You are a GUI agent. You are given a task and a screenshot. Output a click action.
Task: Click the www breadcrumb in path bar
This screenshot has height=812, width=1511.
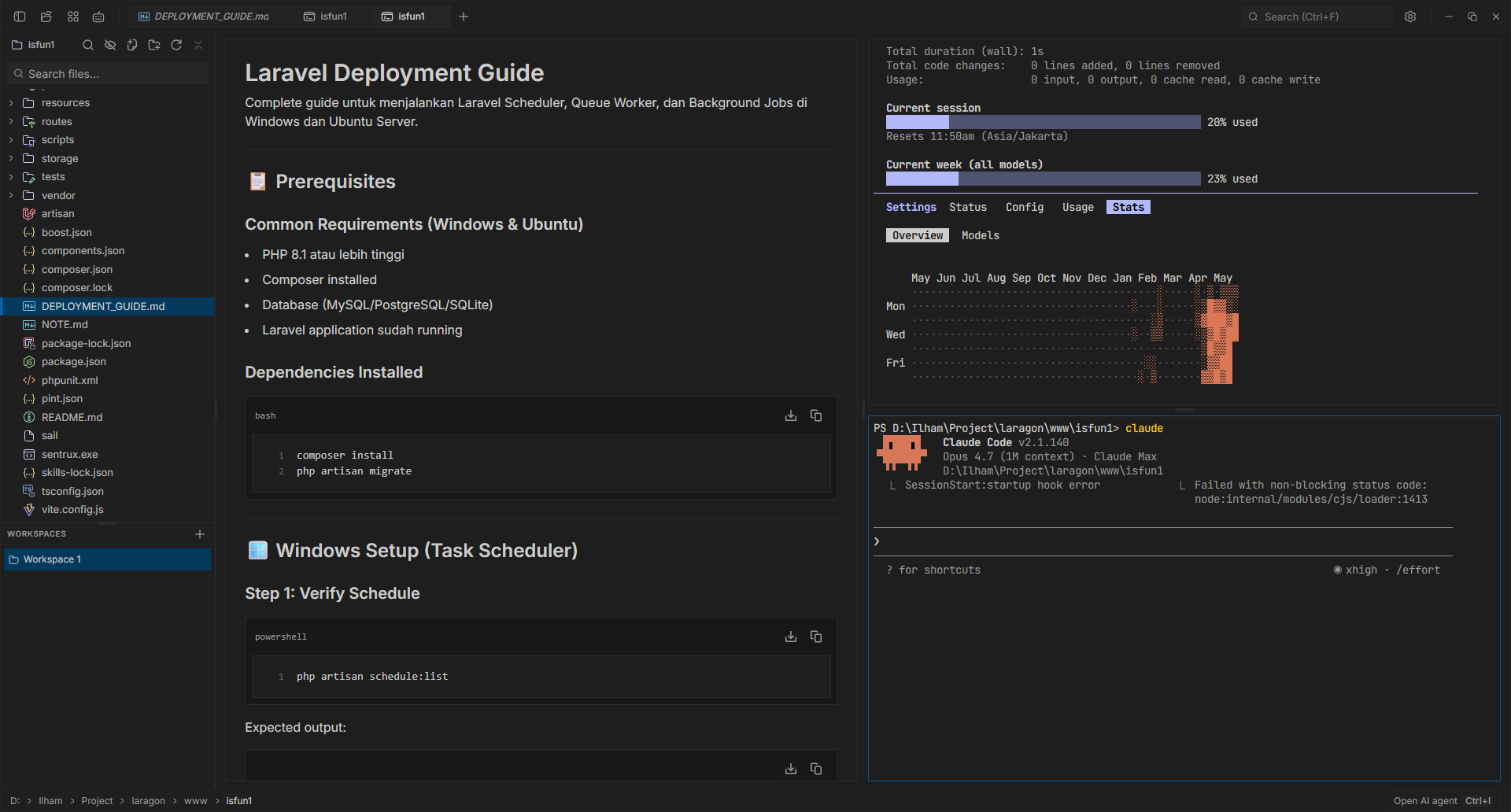[x=195, y=801]
